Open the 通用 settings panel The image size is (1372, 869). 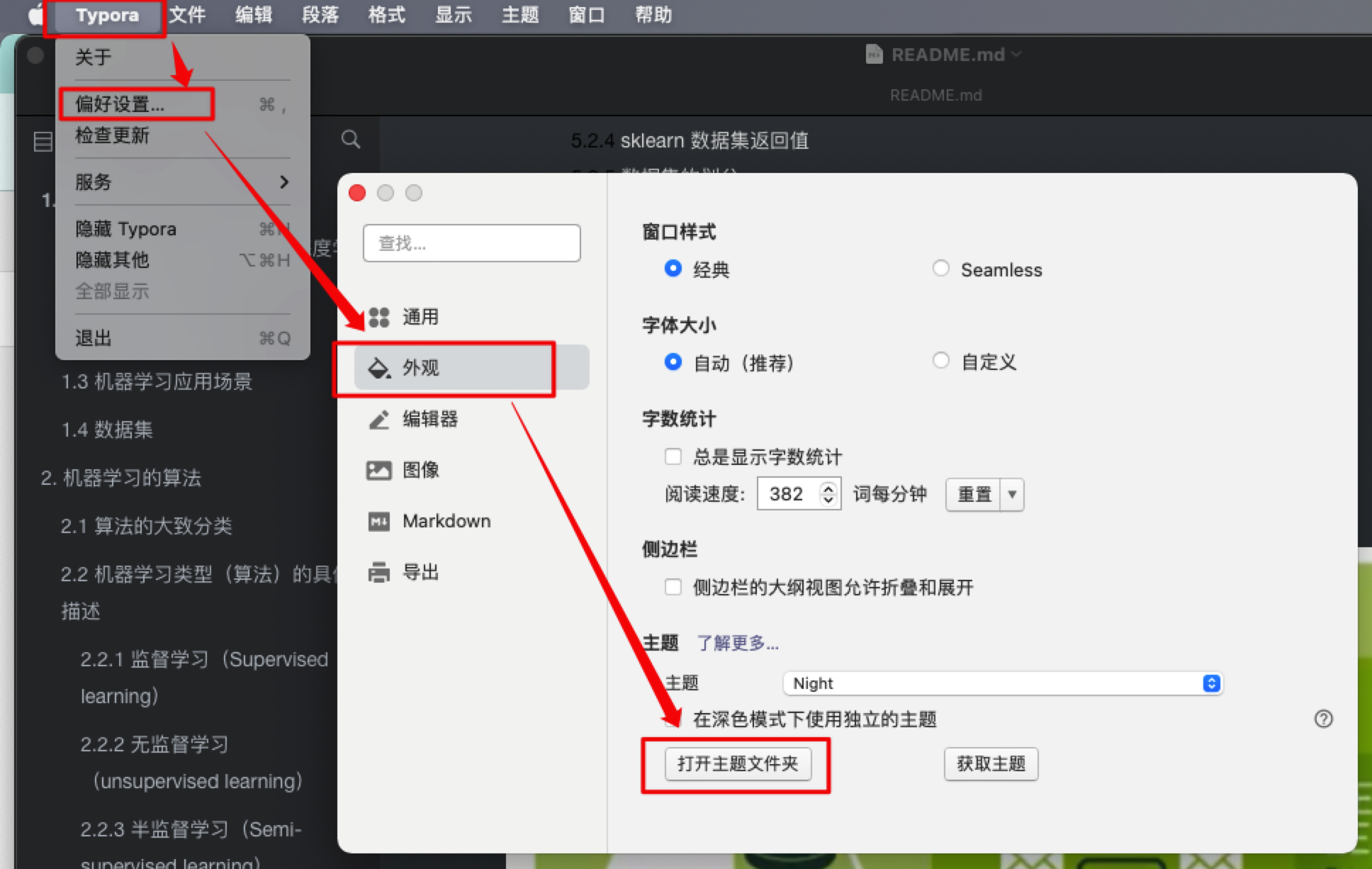[420, 317]
